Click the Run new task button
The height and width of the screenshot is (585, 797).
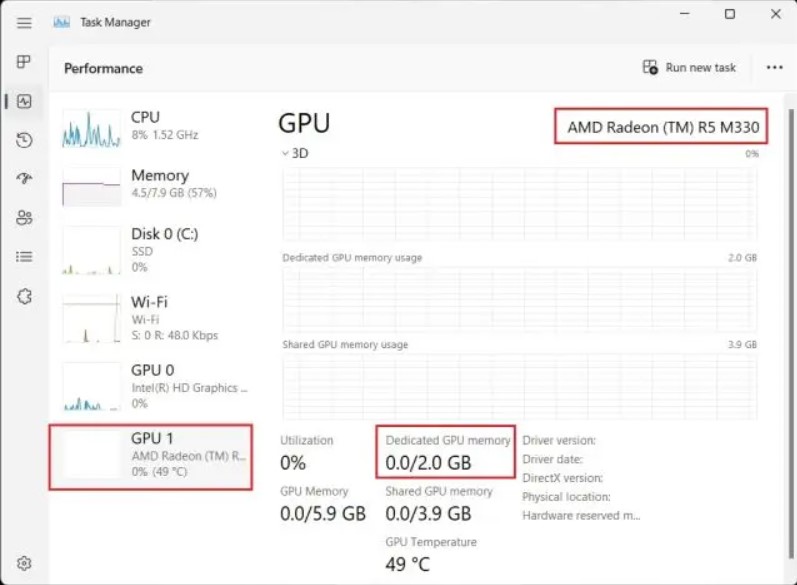[x=690, y=68]
